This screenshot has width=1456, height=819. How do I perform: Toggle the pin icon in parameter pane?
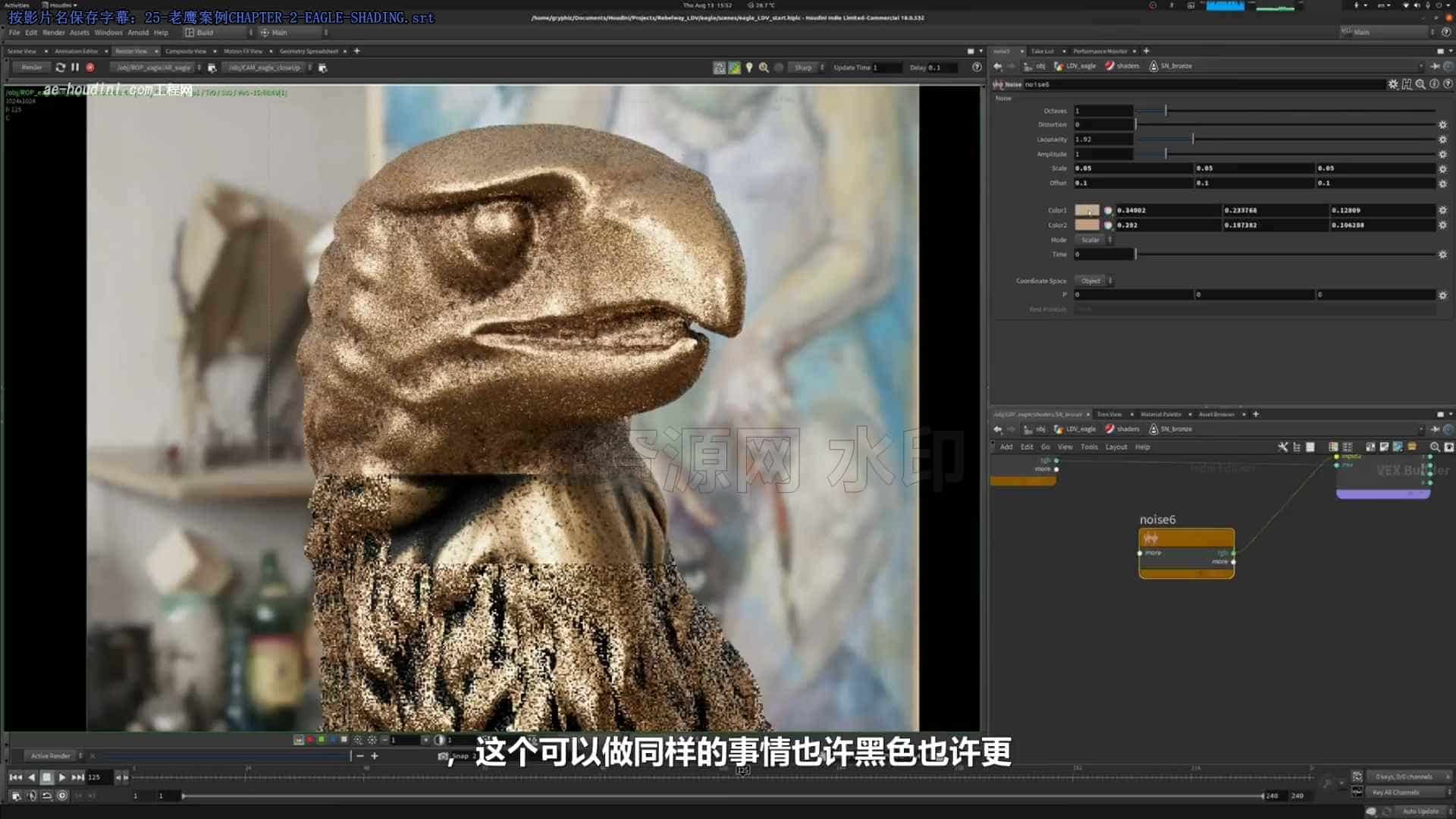coord(1436,66)
